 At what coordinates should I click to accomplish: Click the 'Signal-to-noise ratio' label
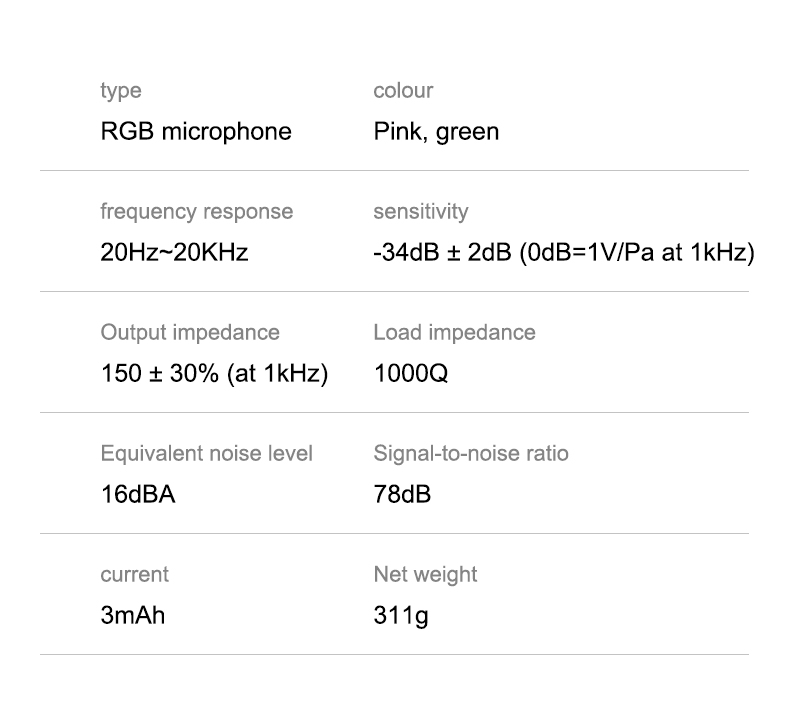470,453
